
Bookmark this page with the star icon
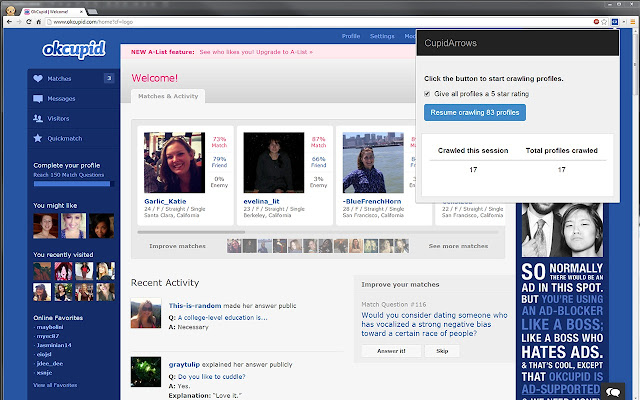point(604,22)
